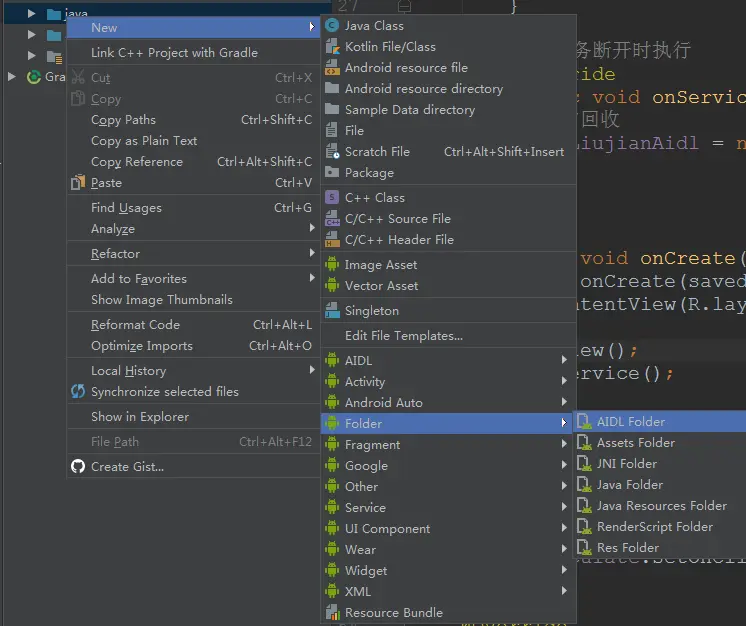Click the Java Folder icon
Image resolution: width=746 pixels, height=626 pixels.
[585, 484]
